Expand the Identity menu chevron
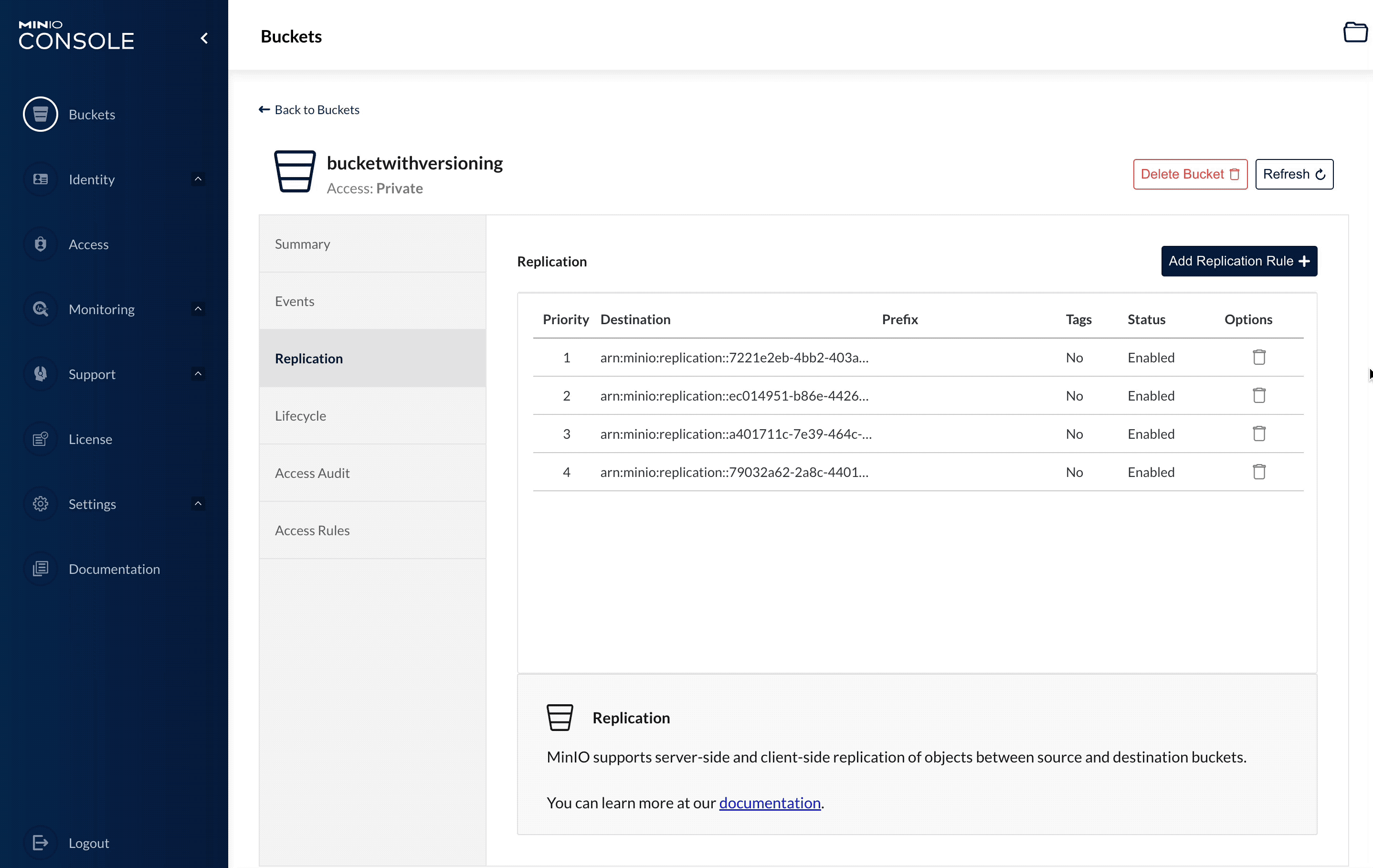This screenshot has width=1373, height=868. [x=198, y=179]
